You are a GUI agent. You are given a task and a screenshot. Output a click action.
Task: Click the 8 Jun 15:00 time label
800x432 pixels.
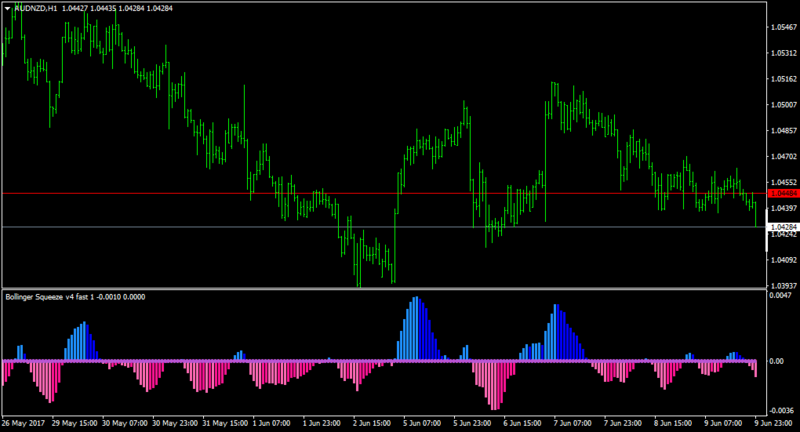click(672, 423)
